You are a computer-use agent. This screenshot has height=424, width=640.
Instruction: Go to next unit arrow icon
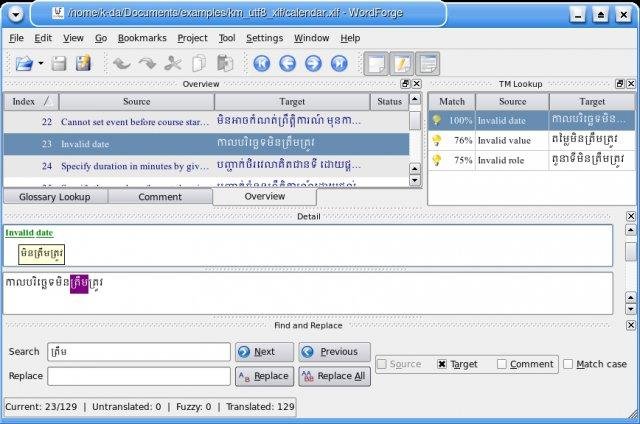coord(313,64)
